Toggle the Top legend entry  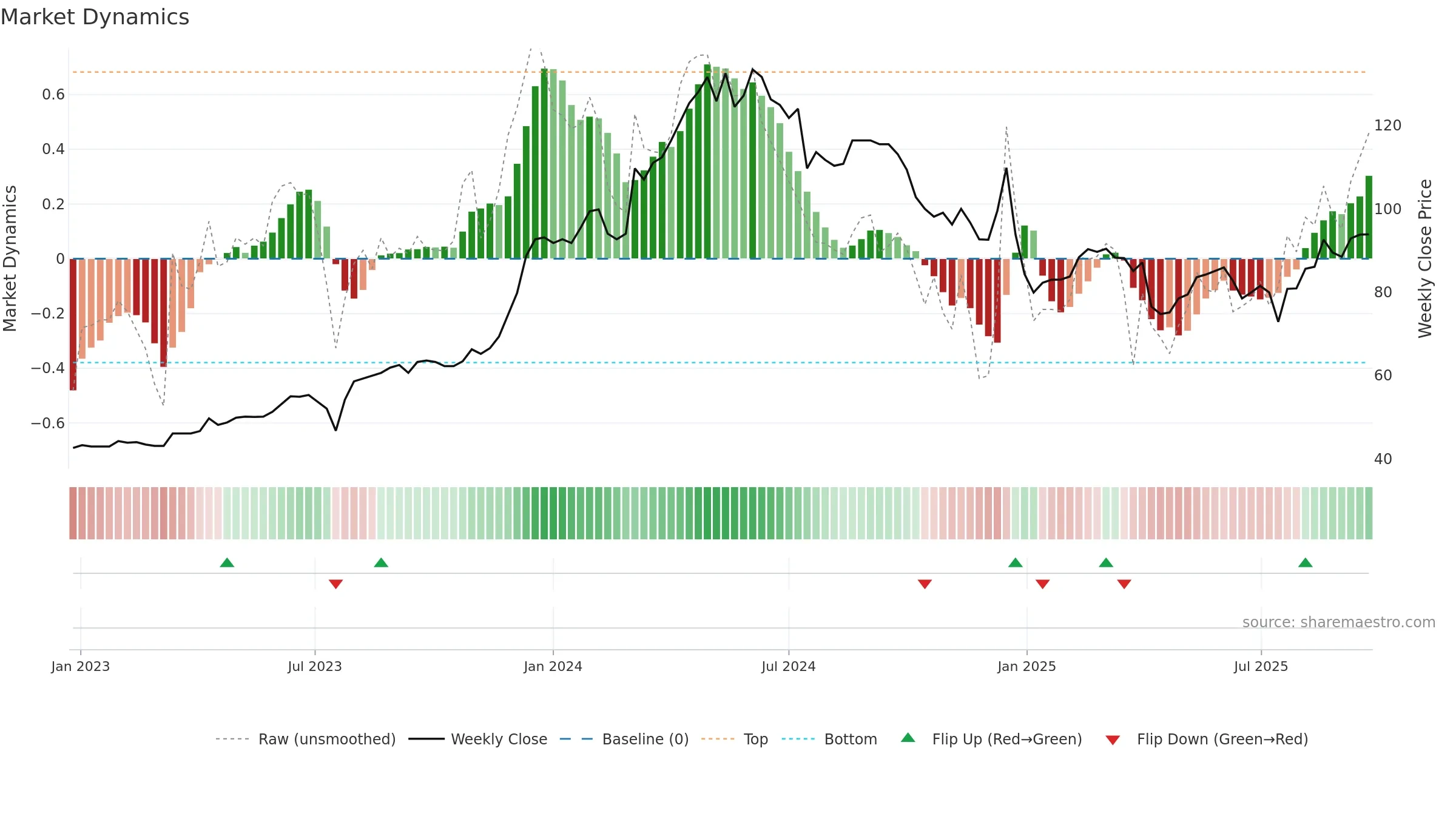click(734, 739)
